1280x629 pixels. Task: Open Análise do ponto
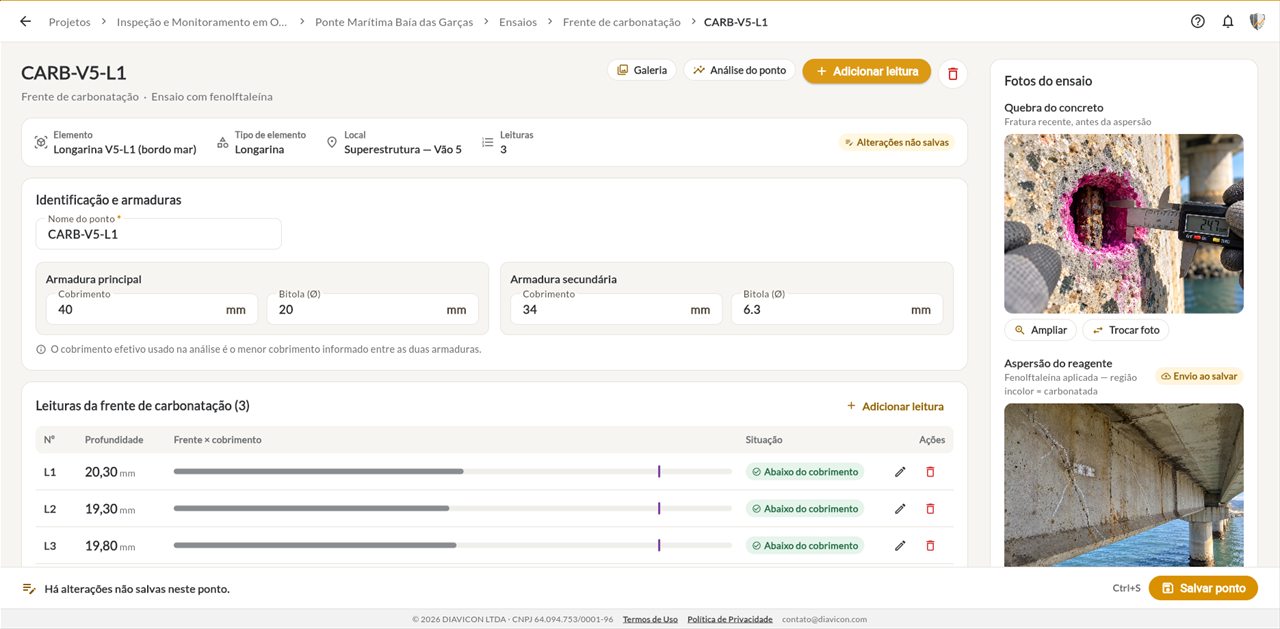point(740,71)
